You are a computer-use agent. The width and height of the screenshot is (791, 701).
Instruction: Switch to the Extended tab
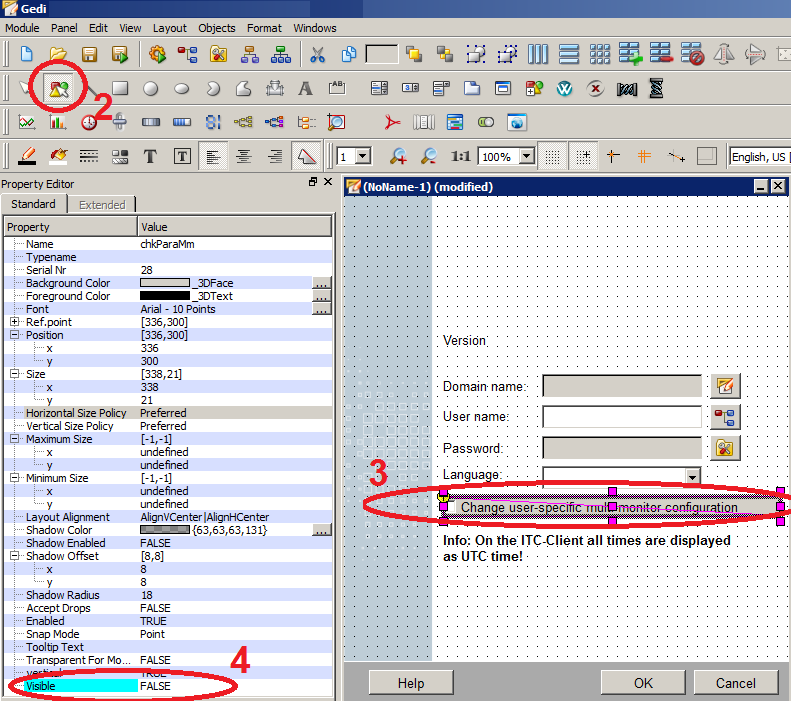click(102, 204)
